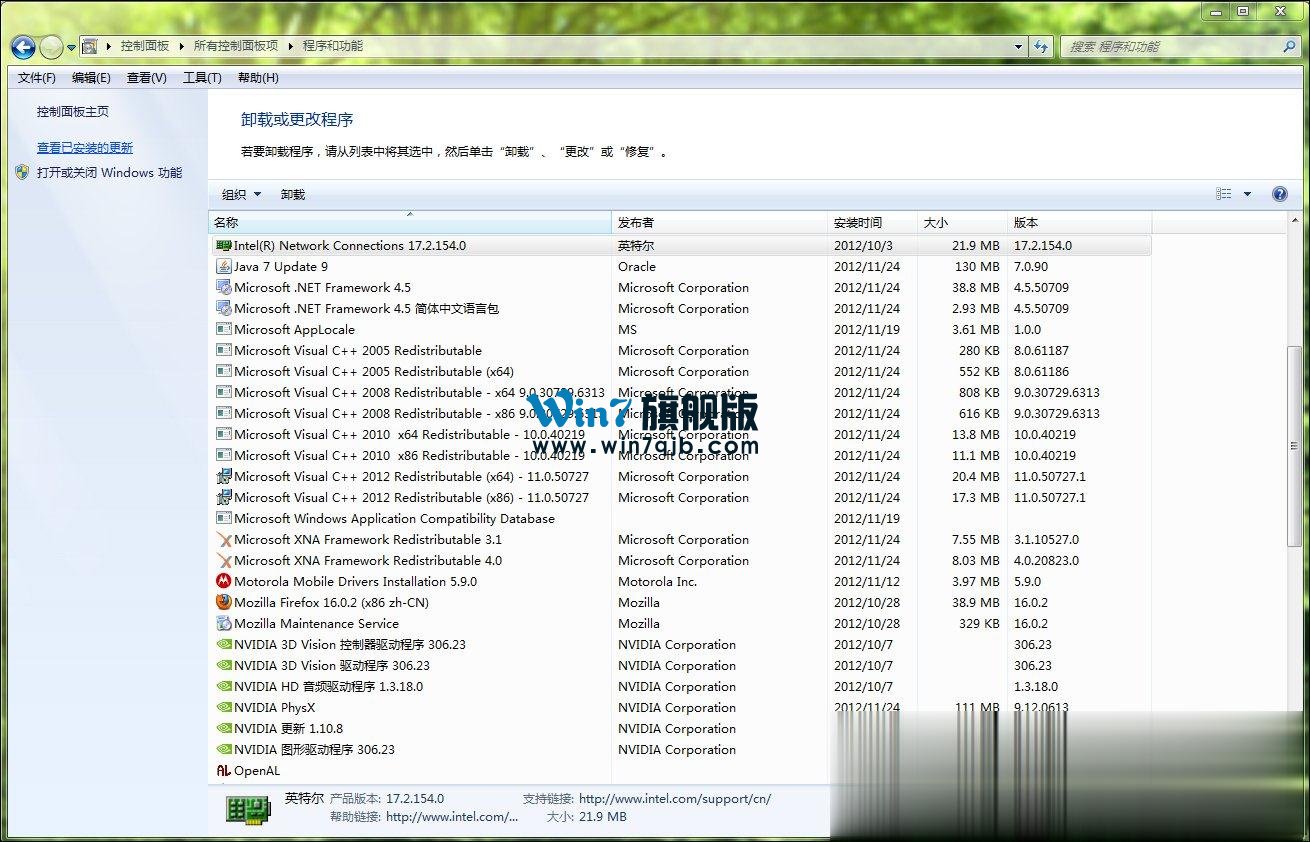
Task: Click 所有控制面板项 in the address breadcrumb
Action: click(x=236, y=46)
